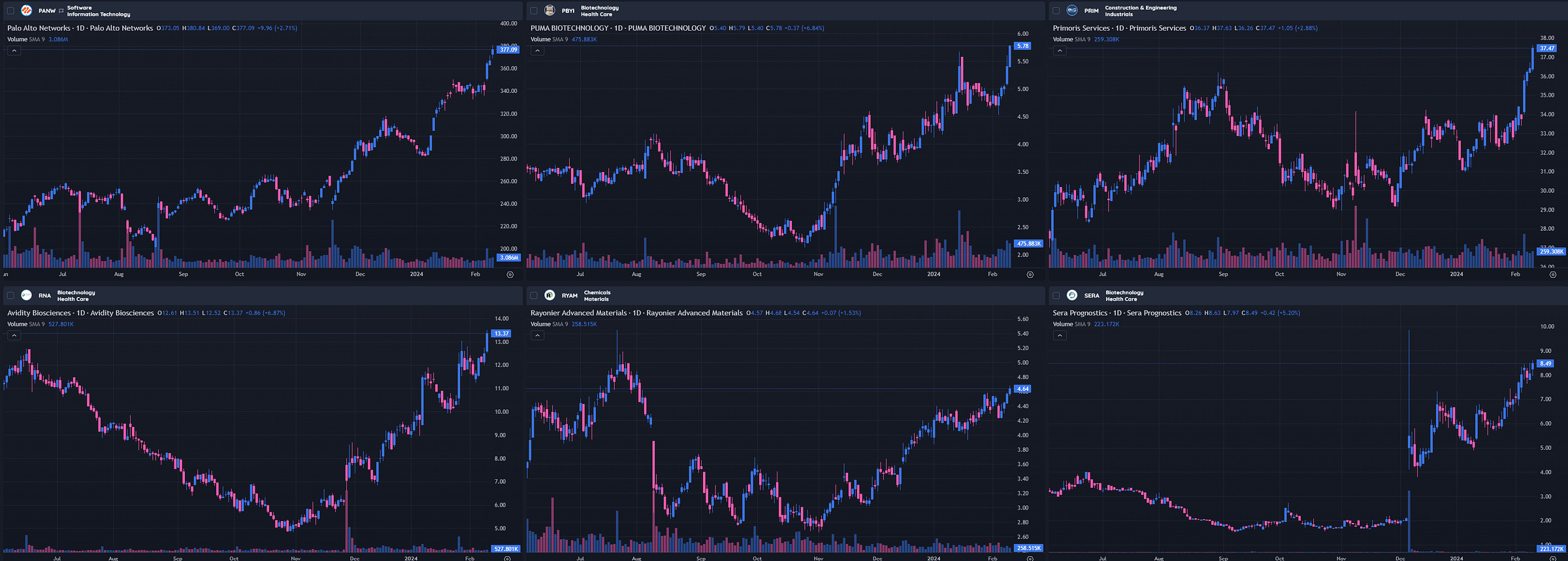Check the RNA chart selection checkbox
Viewport: 1568px width, 561px height.
coord(10,296)
